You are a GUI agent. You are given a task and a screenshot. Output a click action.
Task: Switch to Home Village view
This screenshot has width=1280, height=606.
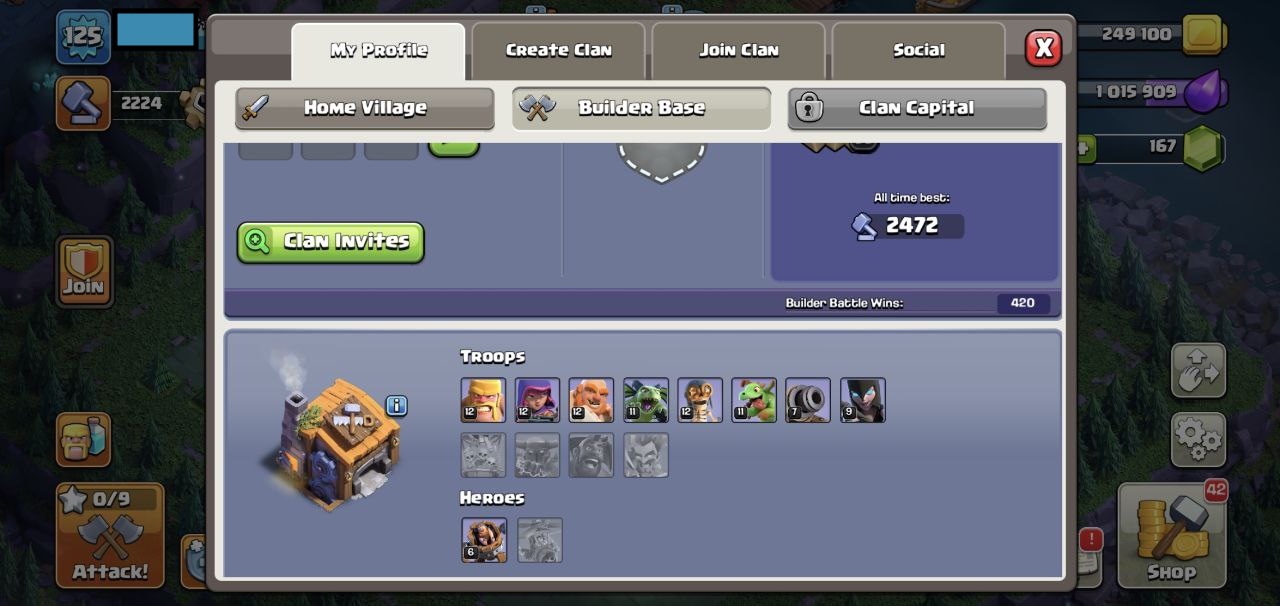click(365, 108)
